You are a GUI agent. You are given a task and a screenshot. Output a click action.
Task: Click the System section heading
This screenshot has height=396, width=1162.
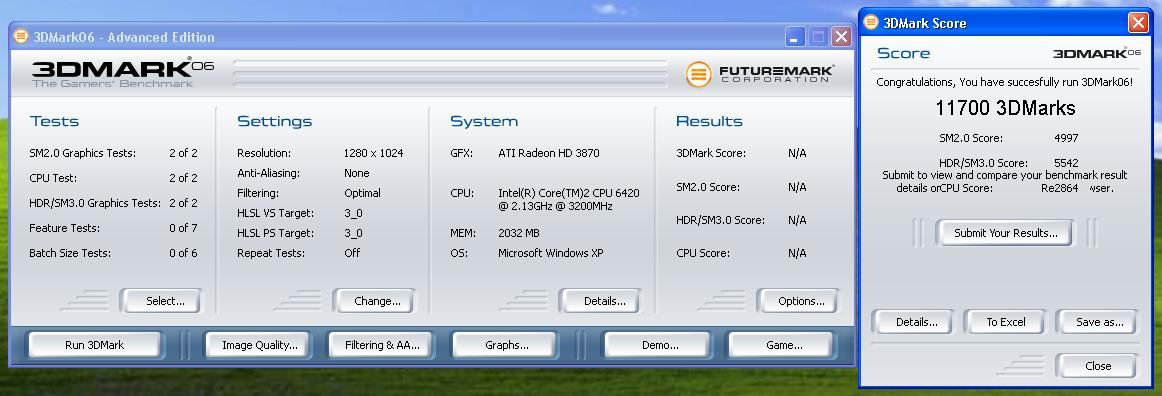click(x=484, y=121)
